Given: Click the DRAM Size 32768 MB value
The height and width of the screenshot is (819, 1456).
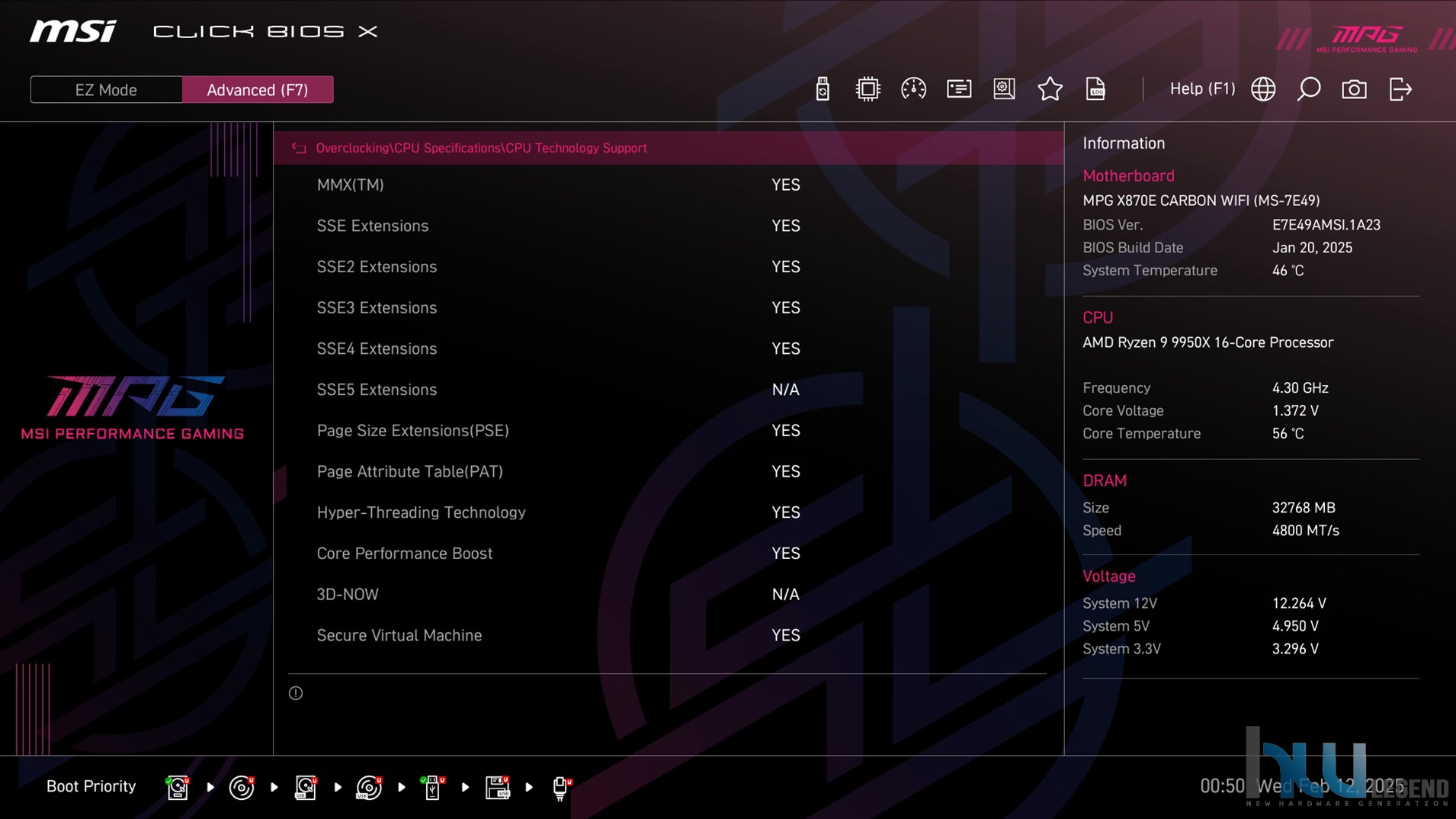Looking at the screenshot, I should click(x=1304, y=508).
